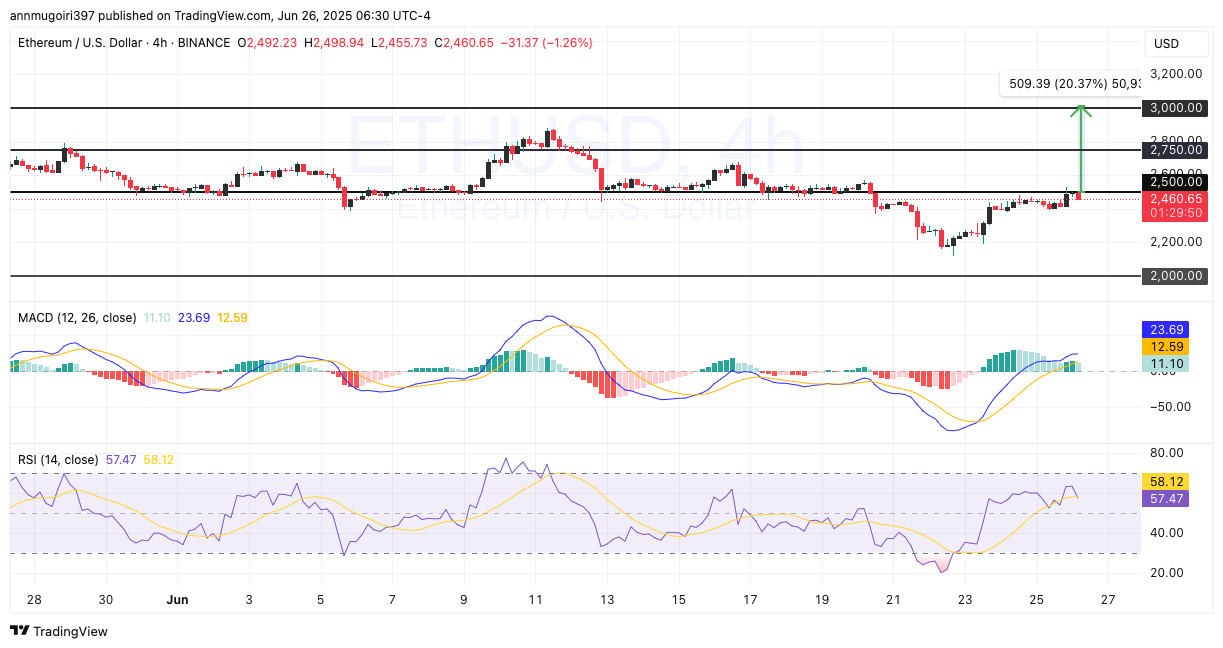Screen dimensions: 1223x648
Task: Click the change value −31.37 (−1.26%)
Action: coord(548,43)
